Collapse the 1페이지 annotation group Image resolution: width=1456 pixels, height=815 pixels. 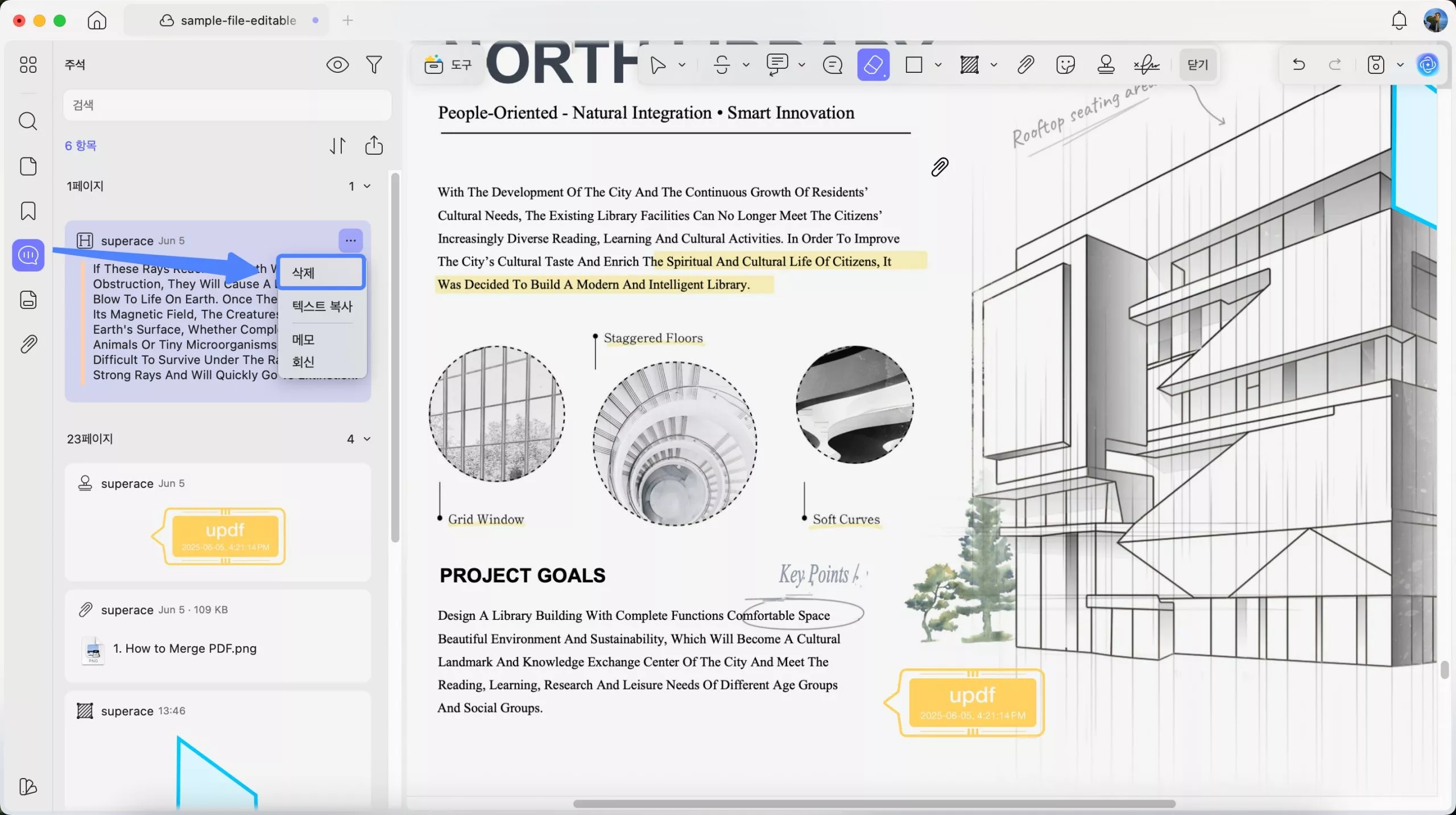point(367,186)
